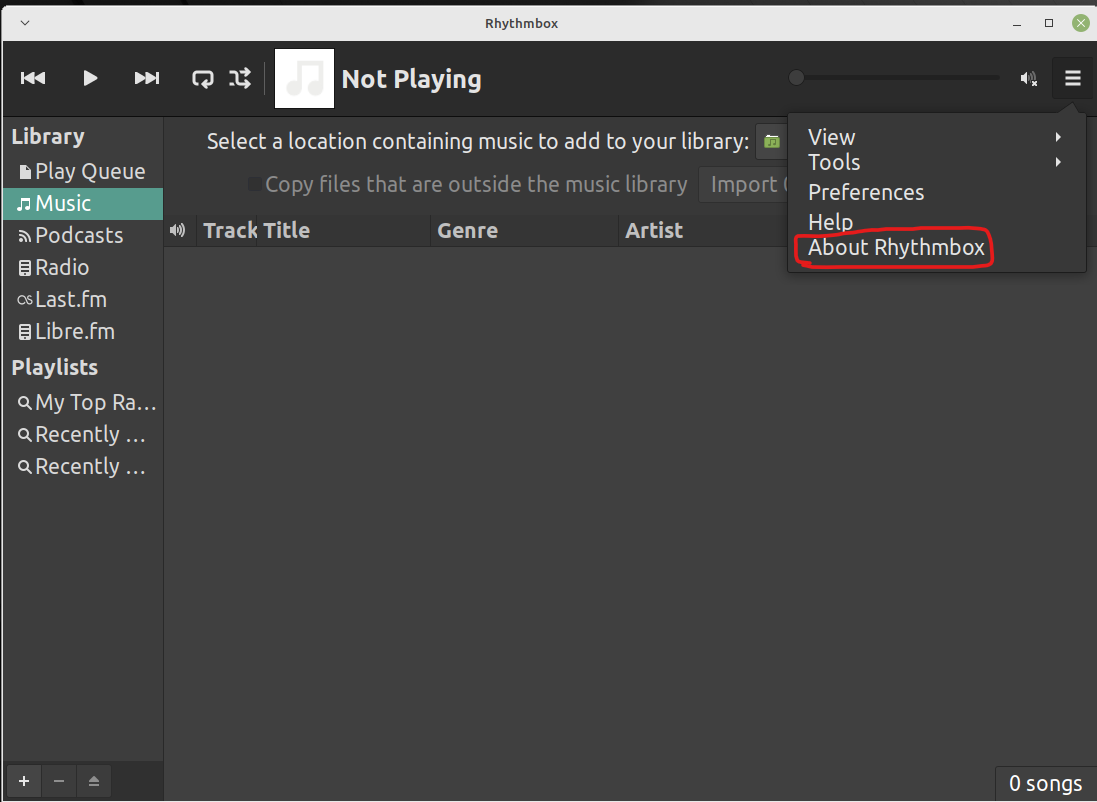Toggle shuffle mode
The image size is (1097, 802).
coord(240,78)
